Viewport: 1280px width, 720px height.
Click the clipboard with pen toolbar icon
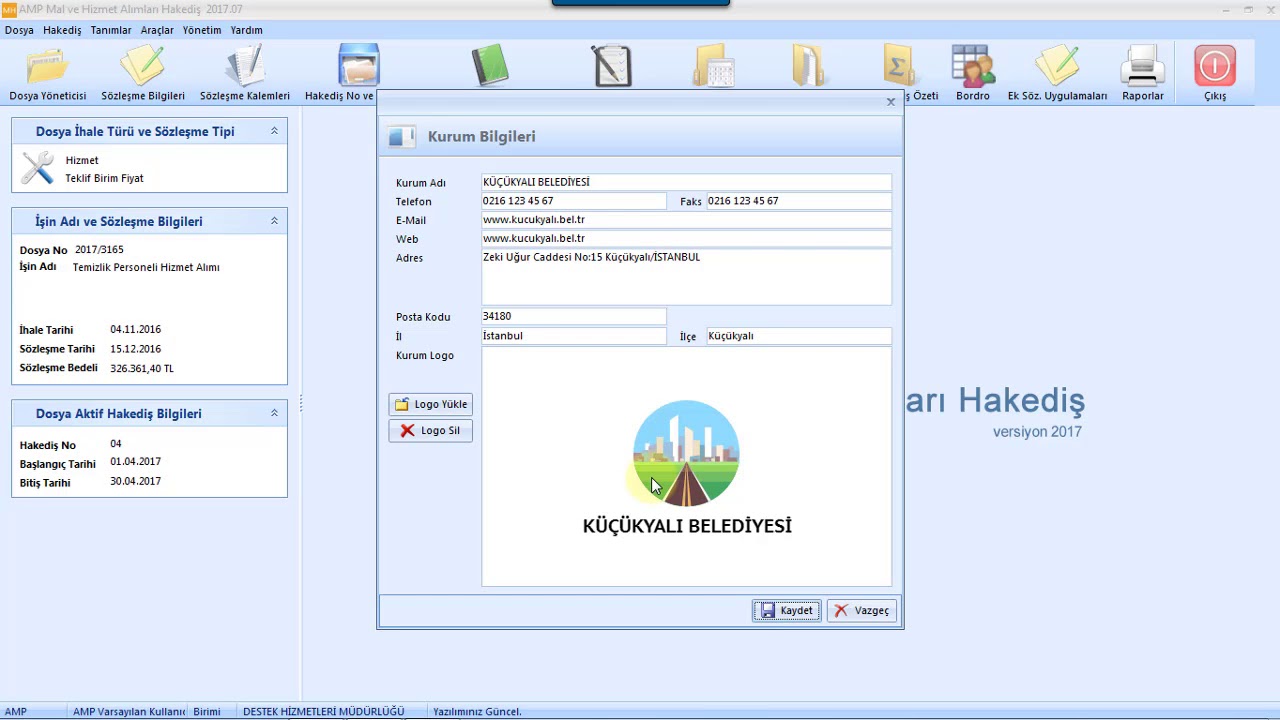[x=612, y=66]
